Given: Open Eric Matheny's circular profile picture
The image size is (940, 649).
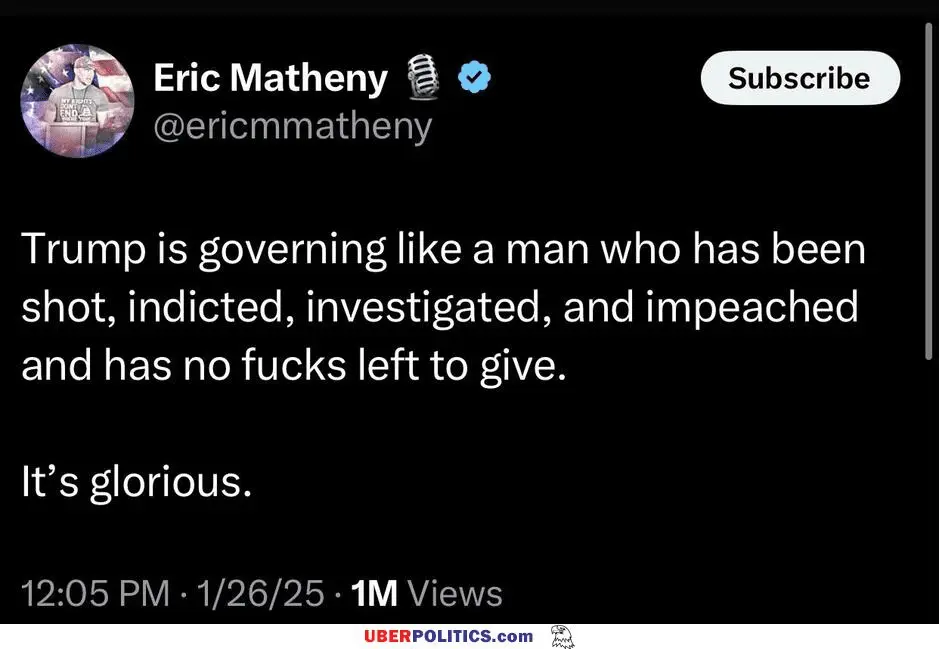Looking at the screenshot, I should [78, 101].
